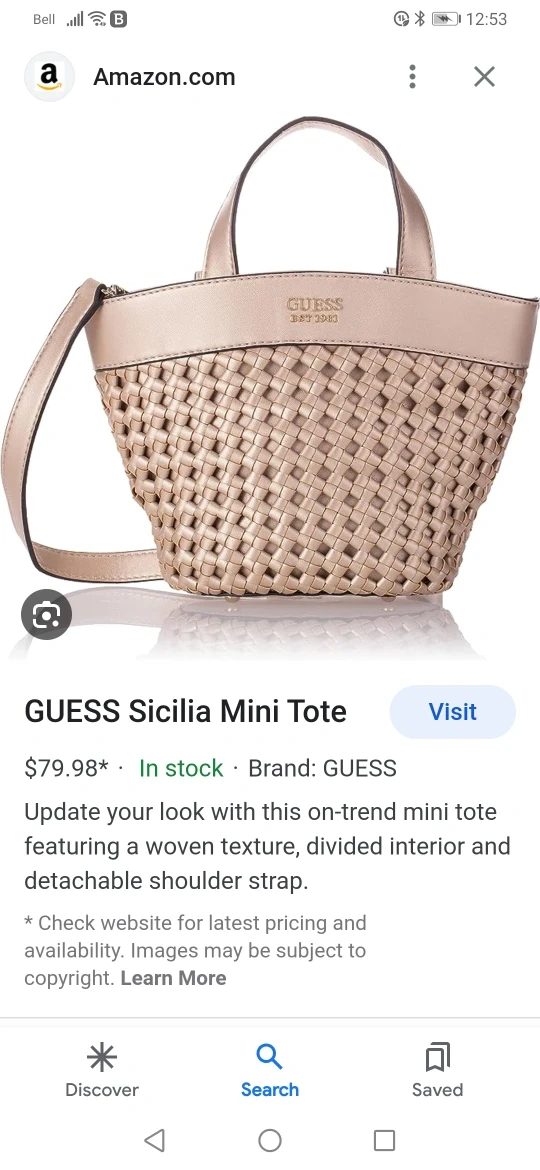Image resolution: width=540 pixels, height=1170 pixels.
Task: Tap the GUESS Sicilia Mini Tote title
Action: (186, 712)
